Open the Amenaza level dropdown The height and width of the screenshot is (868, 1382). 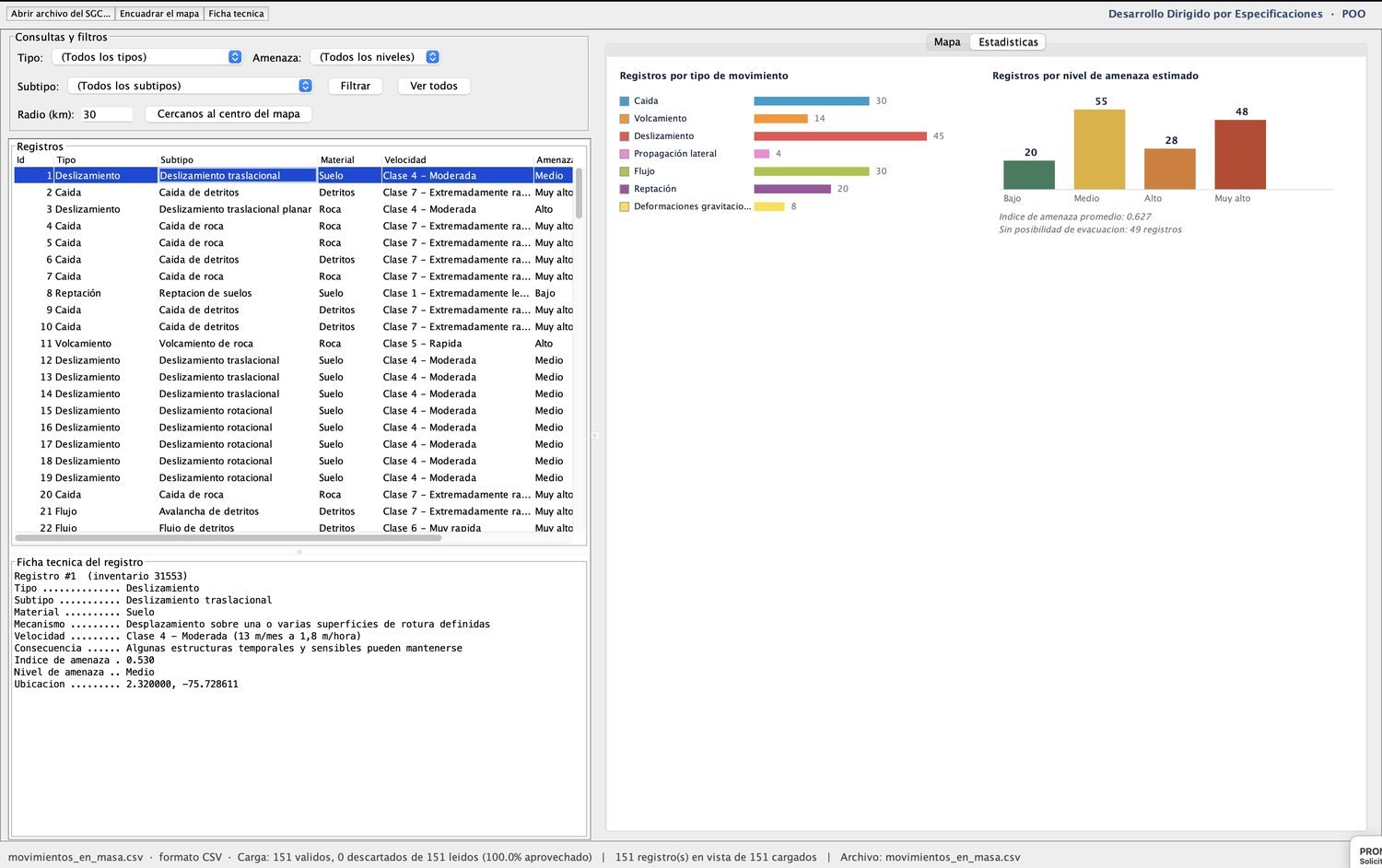pos(375,57)
